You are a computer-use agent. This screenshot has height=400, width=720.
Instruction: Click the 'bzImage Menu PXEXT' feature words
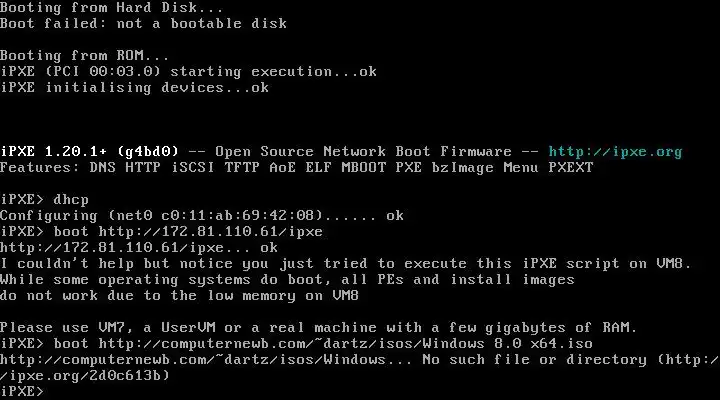click(x=512, y=168)
